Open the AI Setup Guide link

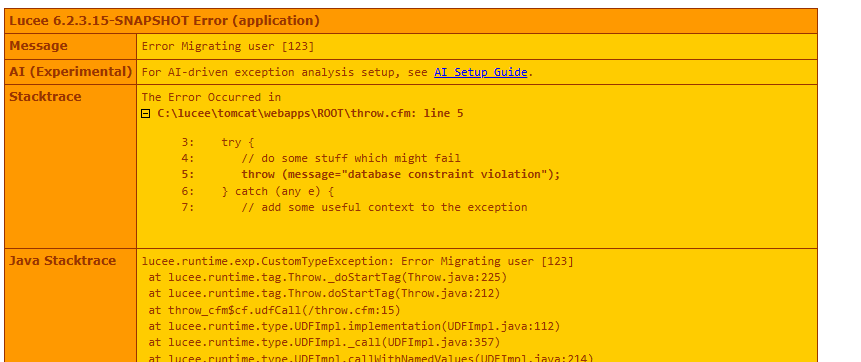coord(480,73)
